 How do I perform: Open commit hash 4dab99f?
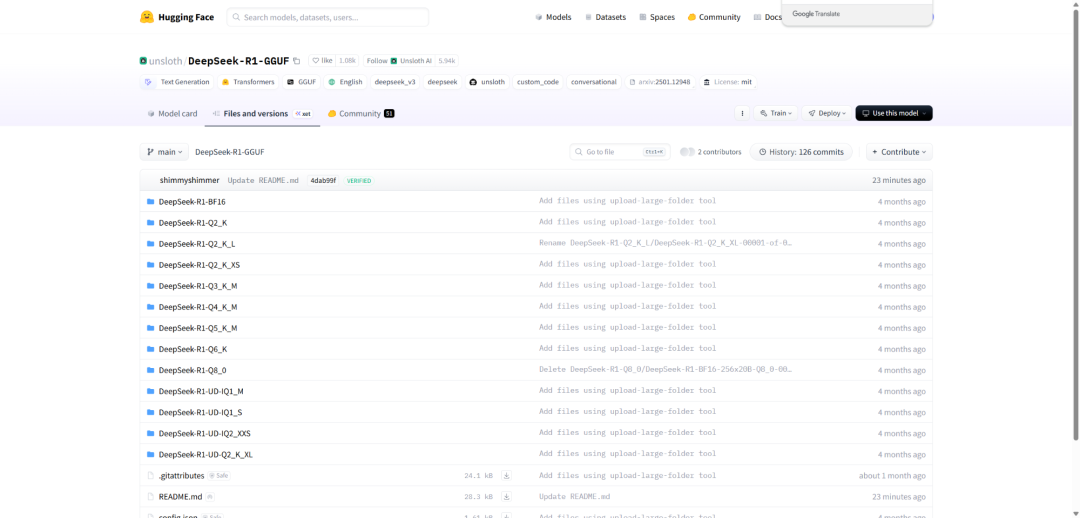point(323,180)
